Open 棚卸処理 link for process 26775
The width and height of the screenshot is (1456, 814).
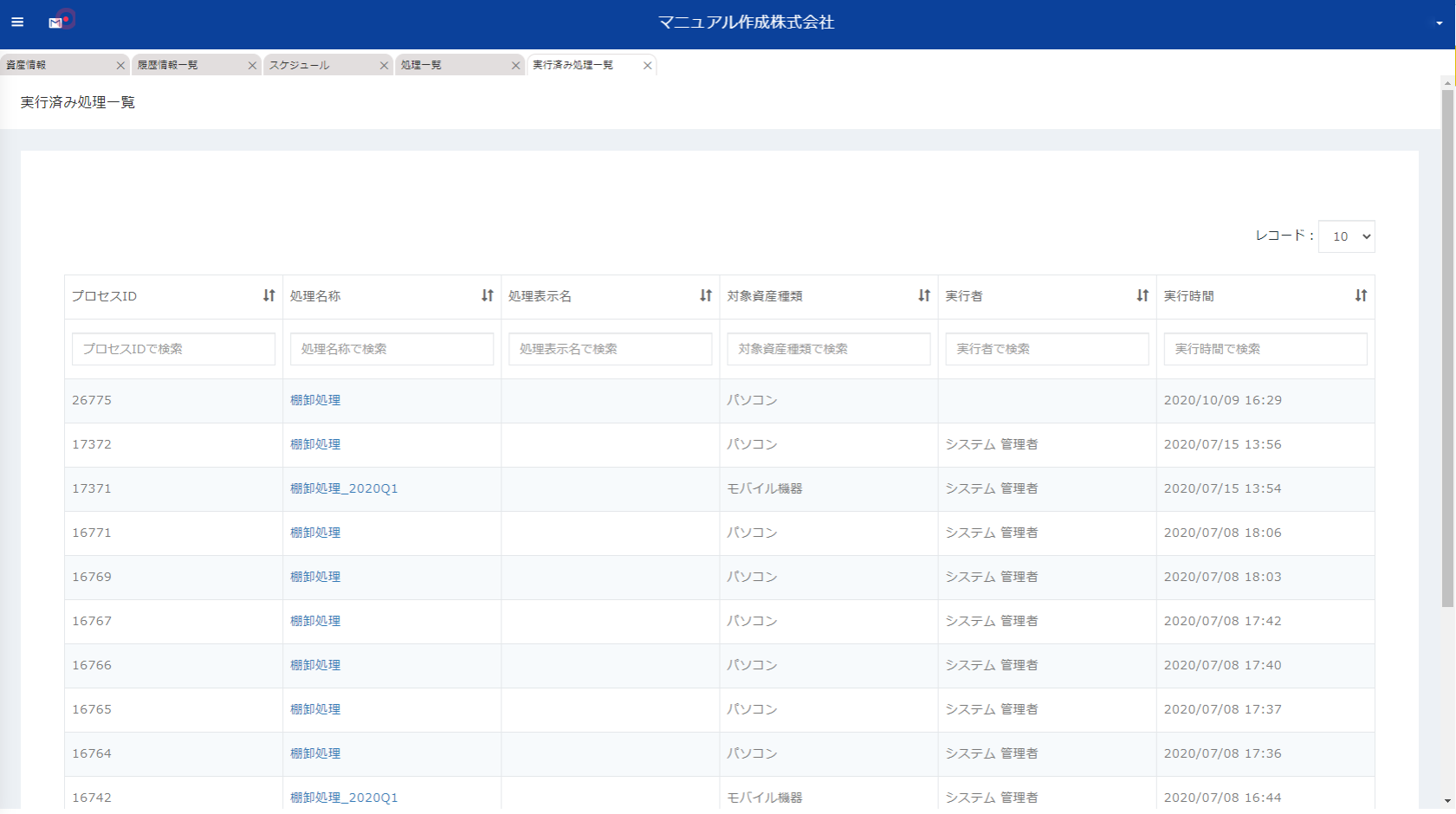315,400
